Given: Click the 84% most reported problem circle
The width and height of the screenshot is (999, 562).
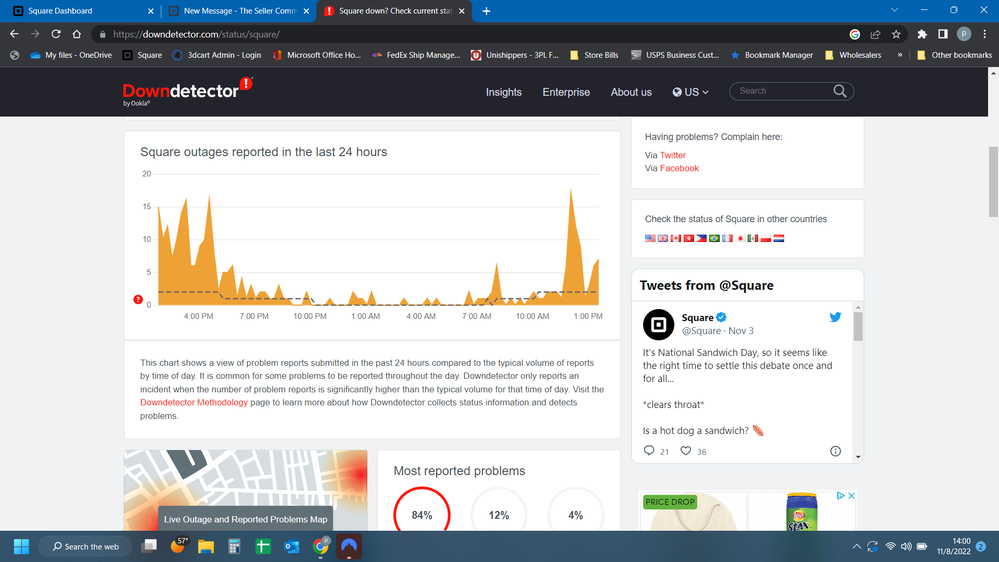Looking at the screenshot, I should click(422, 514).
